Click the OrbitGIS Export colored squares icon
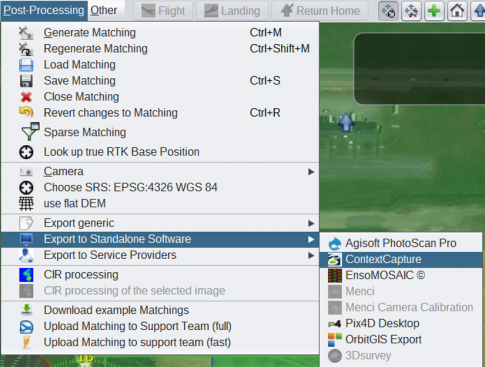The height and width of the screenshot is (367, 485). tap(335, 340)
